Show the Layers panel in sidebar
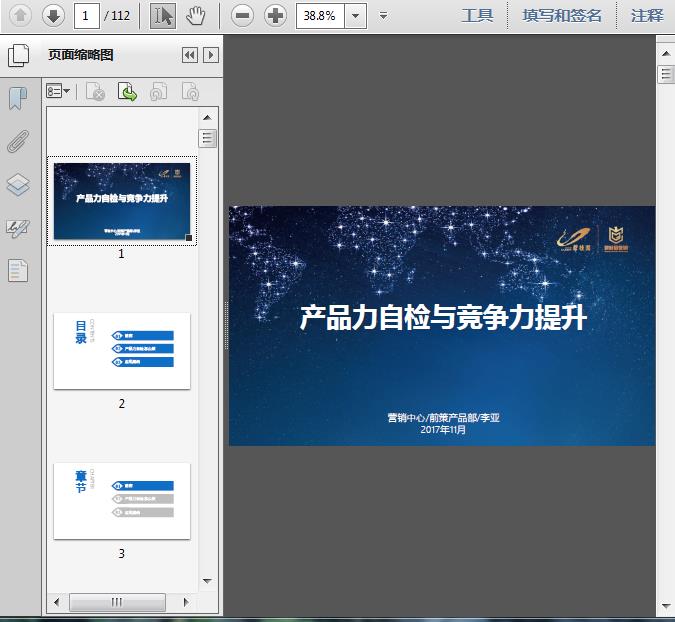Screen dimensions: 675x622 (x=18, y=185)
